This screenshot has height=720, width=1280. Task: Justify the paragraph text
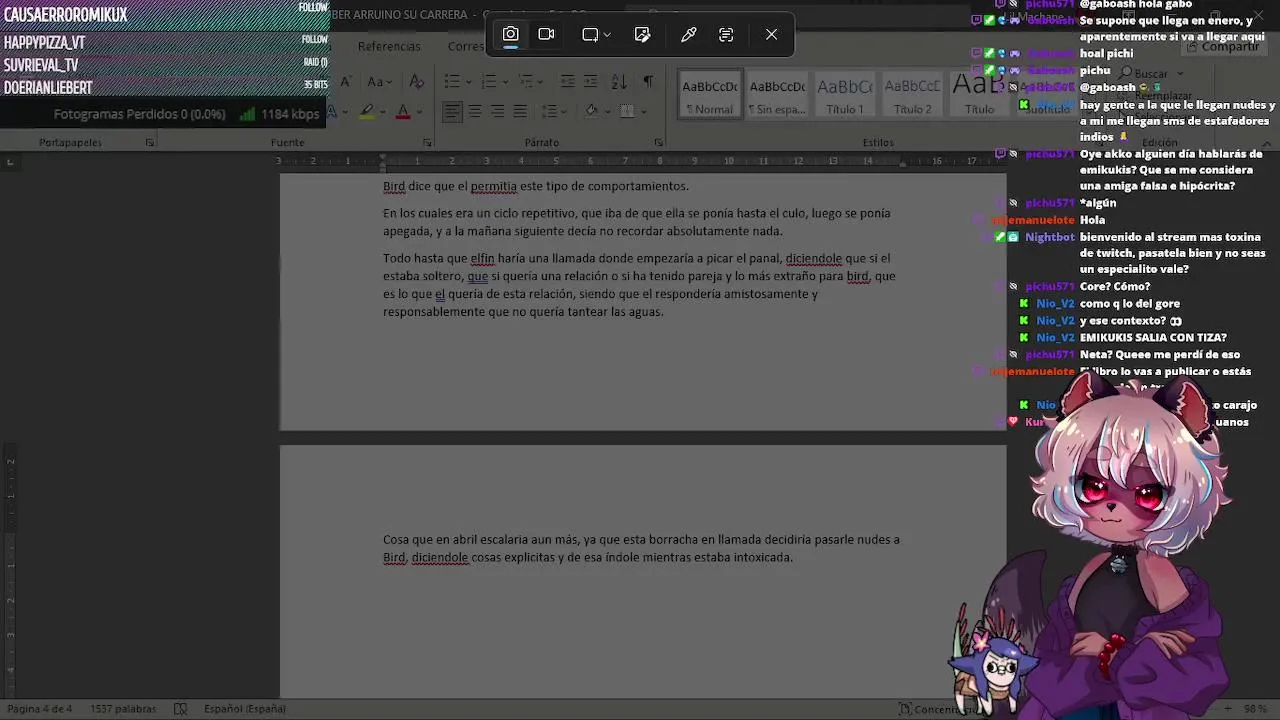click(x=520, y=111)
